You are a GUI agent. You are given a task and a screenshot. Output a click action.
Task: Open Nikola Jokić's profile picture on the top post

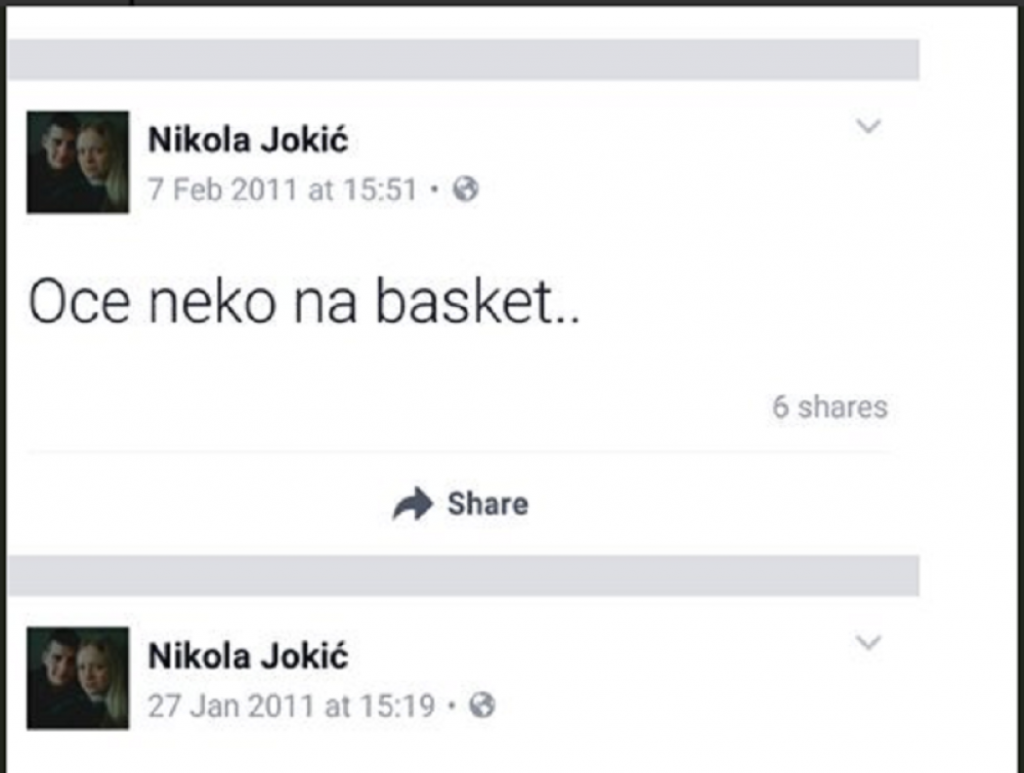click(79, 160)
